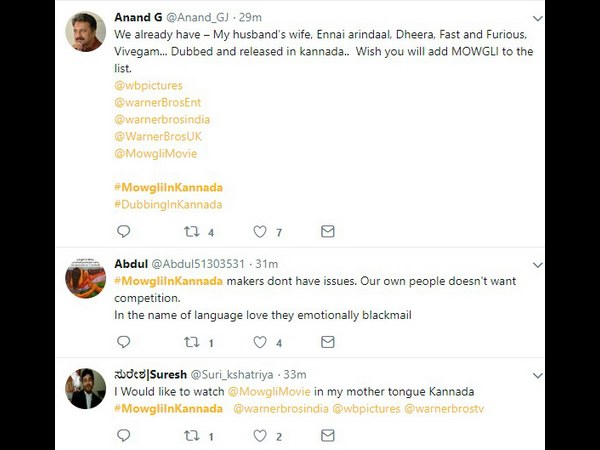Send Anand G's tweet via direct message
The image size is (600, 450).
328,232
